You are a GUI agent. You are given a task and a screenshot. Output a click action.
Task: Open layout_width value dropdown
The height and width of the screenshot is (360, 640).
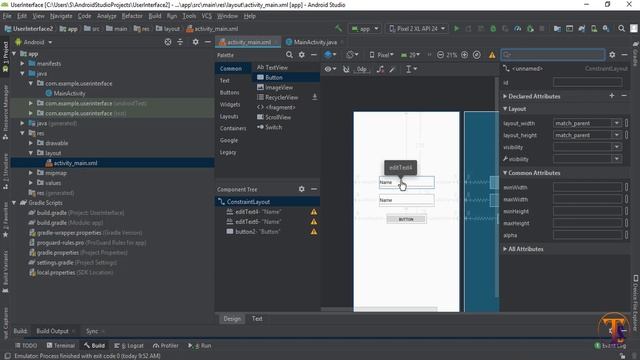coord(617,123)
